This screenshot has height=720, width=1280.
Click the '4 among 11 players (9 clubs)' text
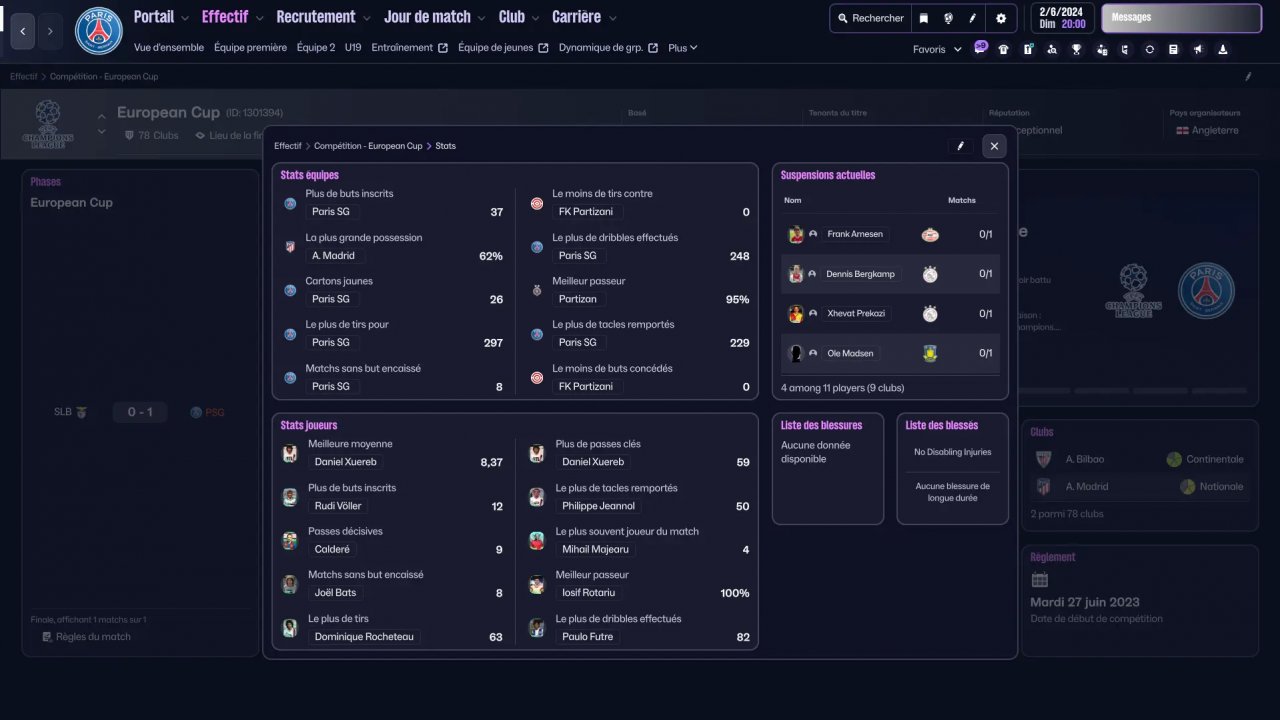[842, 388]
